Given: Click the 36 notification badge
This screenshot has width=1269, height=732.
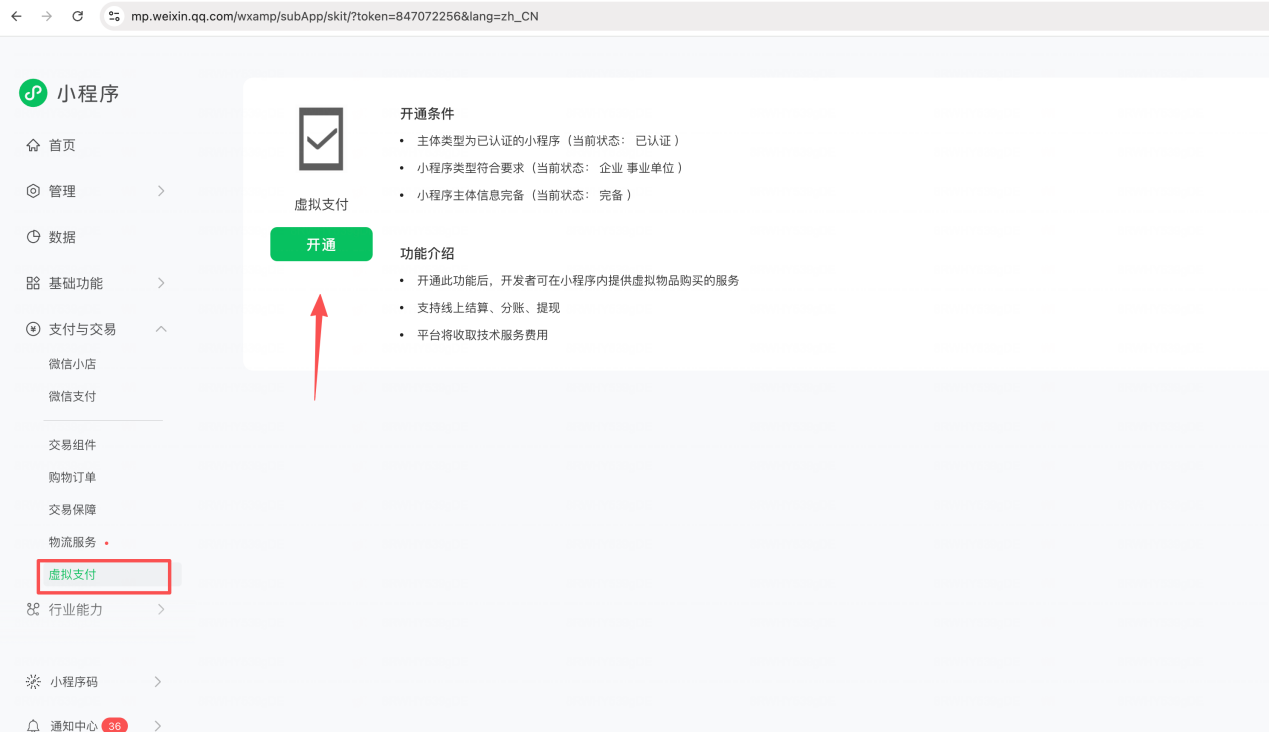Looking at the screenshot, I should (x=115, y=725).
